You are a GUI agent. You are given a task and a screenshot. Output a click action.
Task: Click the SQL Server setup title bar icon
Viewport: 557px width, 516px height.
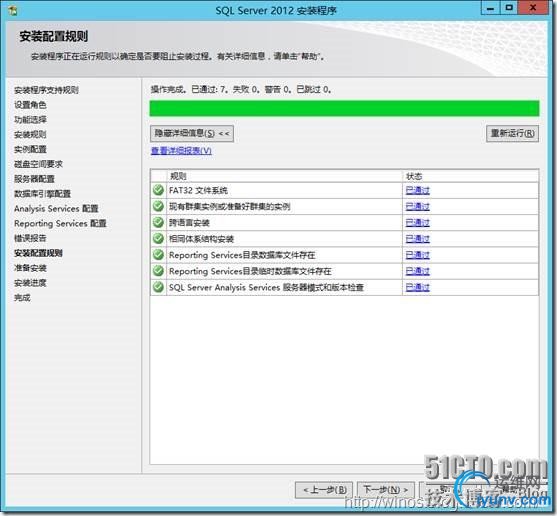pos(12,11)
